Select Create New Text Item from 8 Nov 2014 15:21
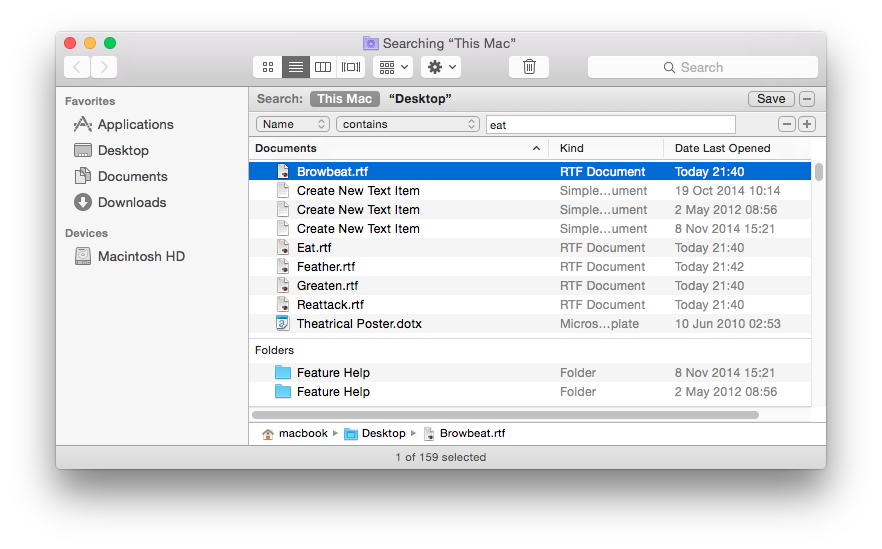The height and width of the screenshot is (549, 882). 530,229
